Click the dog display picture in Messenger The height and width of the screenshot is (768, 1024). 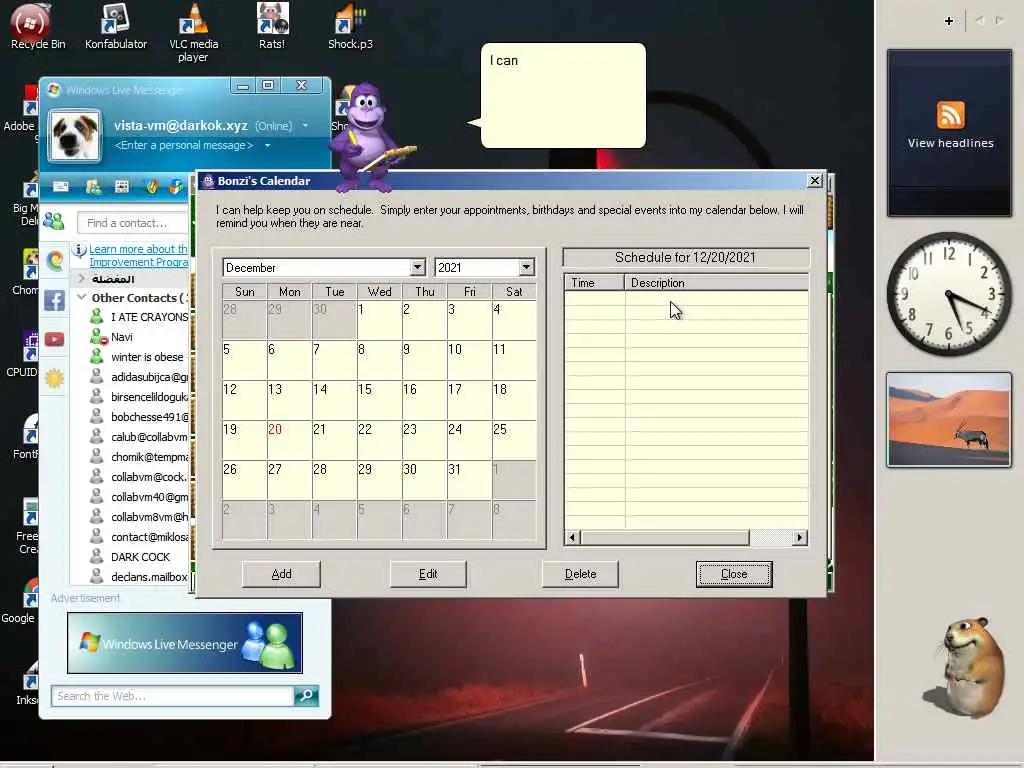[74, 136]
